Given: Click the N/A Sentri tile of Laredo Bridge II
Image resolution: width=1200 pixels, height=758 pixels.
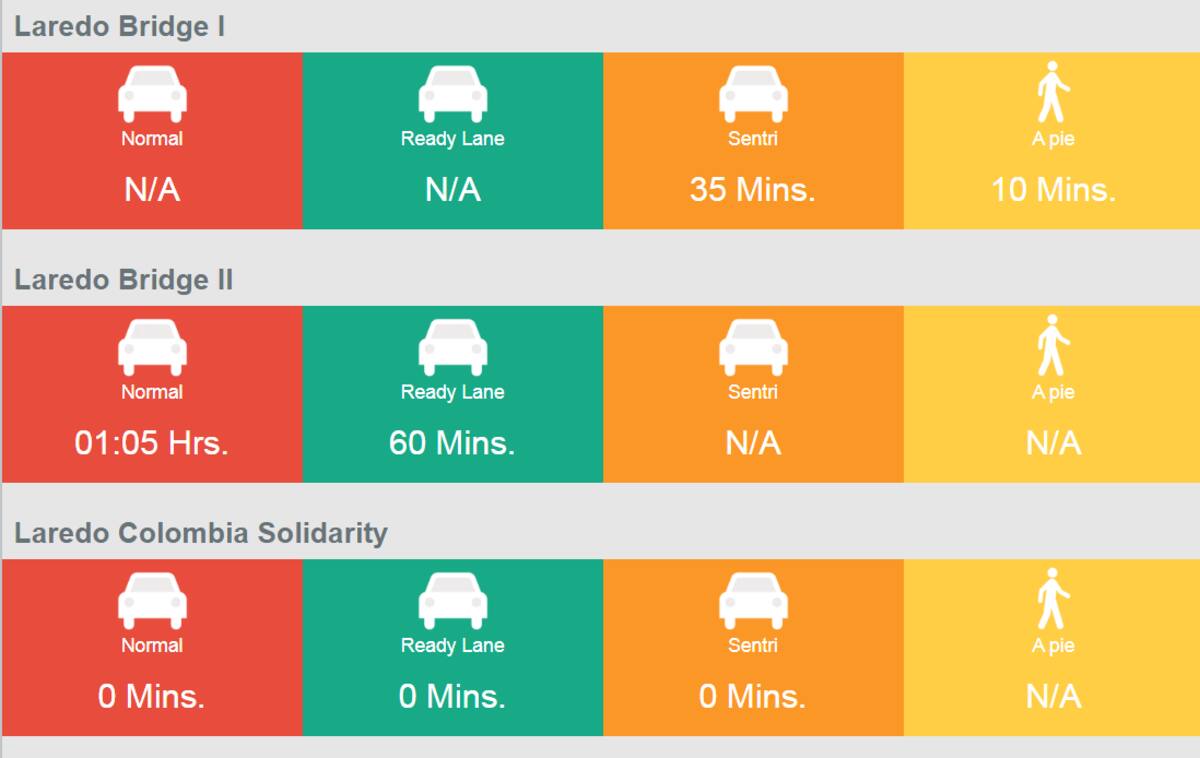Looking at the screenshot, I should pyautogui.click(x=753, y=394).
